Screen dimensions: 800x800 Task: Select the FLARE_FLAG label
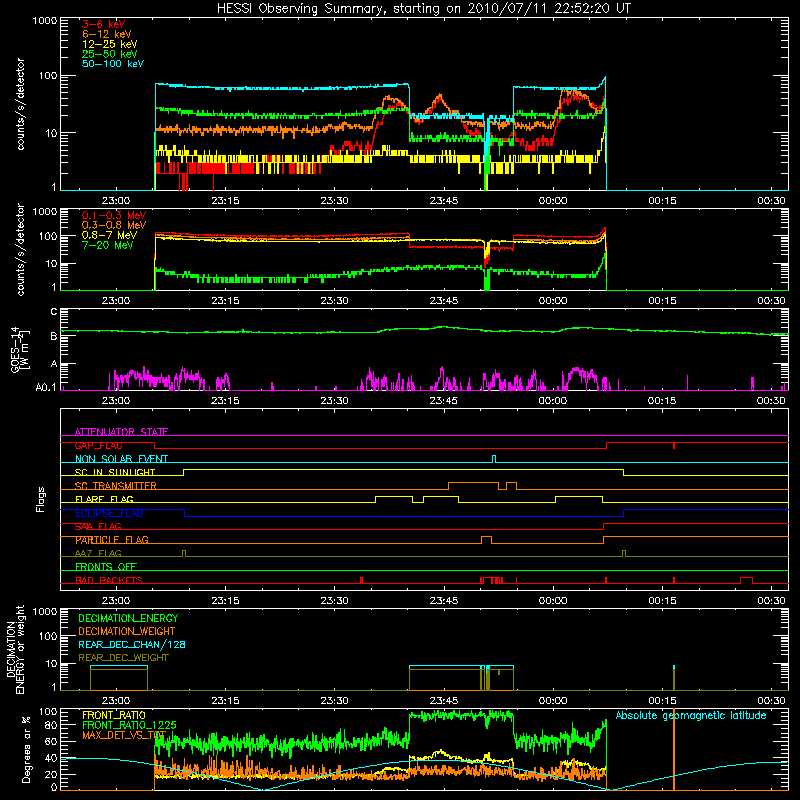[104, 499]
